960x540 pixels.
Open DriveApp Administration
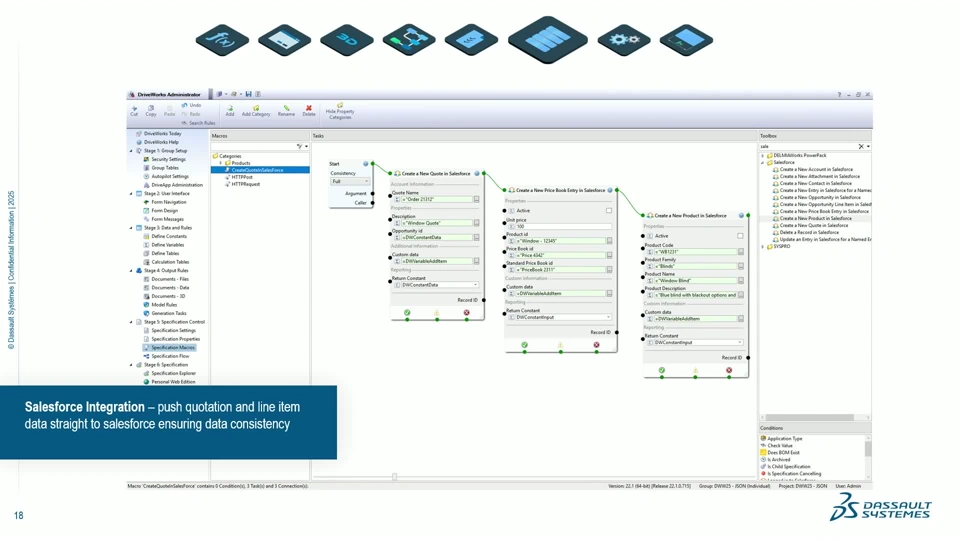tap(176, 185)
